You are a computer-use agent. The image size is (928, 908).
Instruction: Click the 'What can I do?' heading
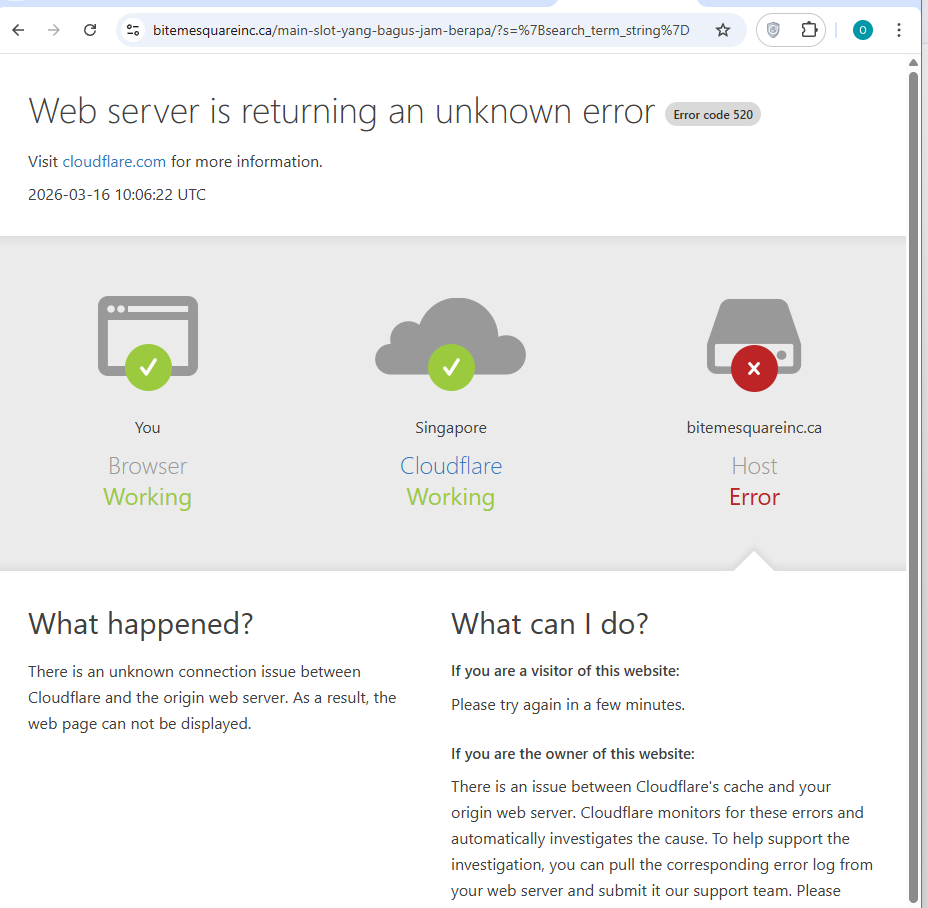[x=550, y=624]
